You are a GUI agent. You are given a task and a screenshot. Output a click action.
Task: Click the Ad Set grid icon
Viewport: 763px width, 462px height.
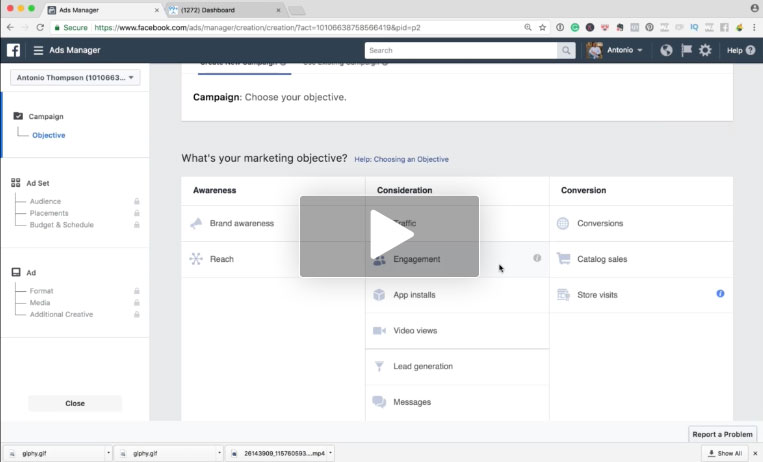pyautogui.click(x=16, y=183)
